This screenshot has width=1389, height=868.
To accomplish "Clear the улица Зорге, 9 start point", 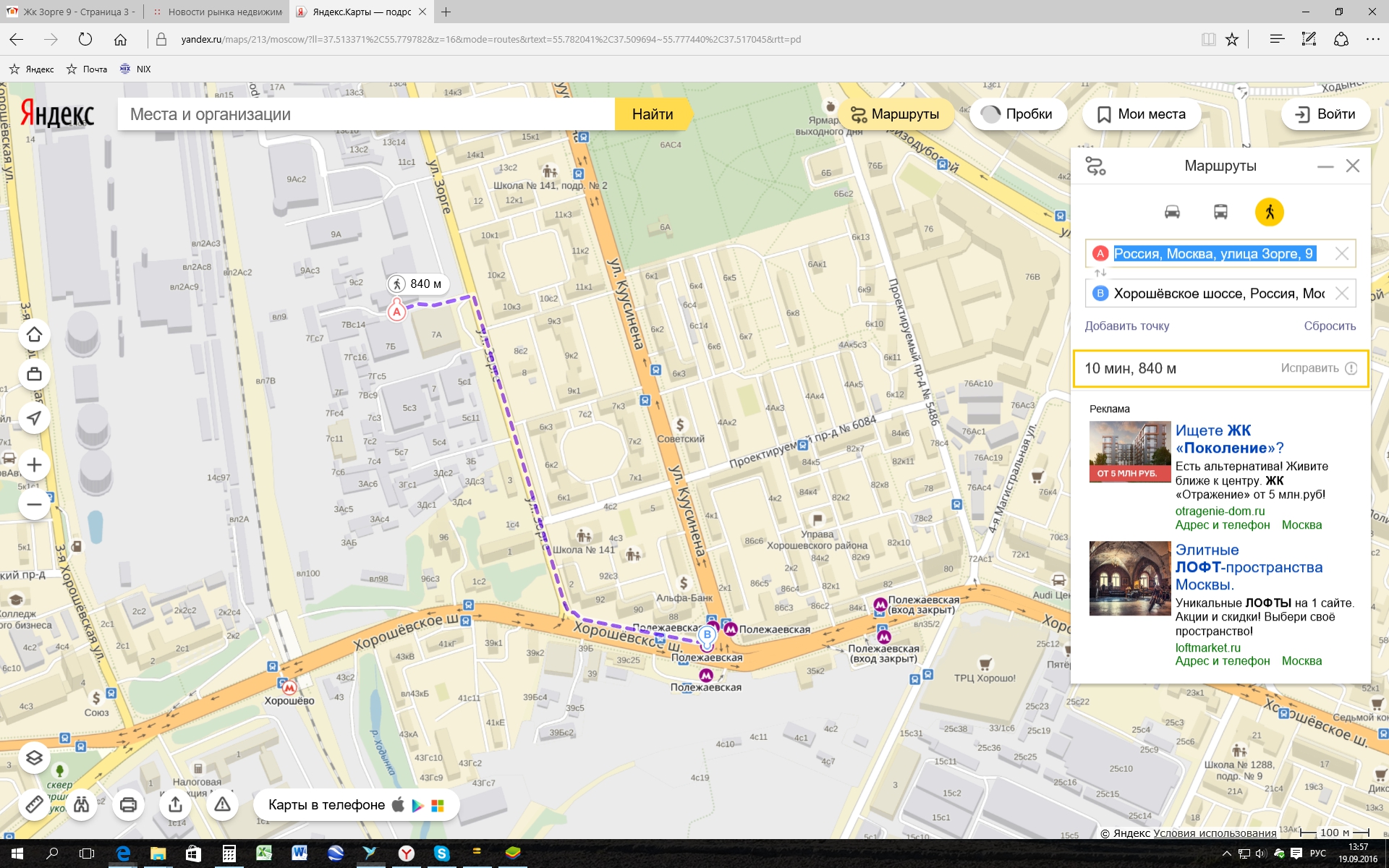I will click(1342, 254).
